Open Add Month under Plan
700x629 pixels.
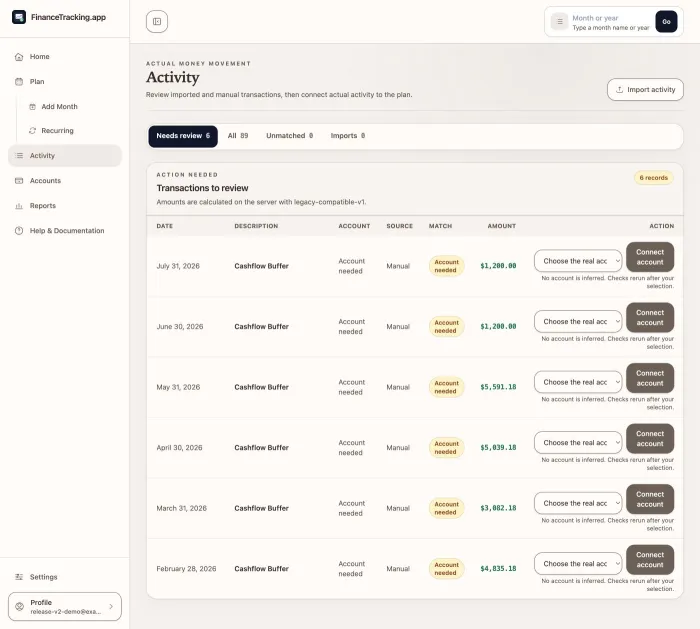(71, 107)
